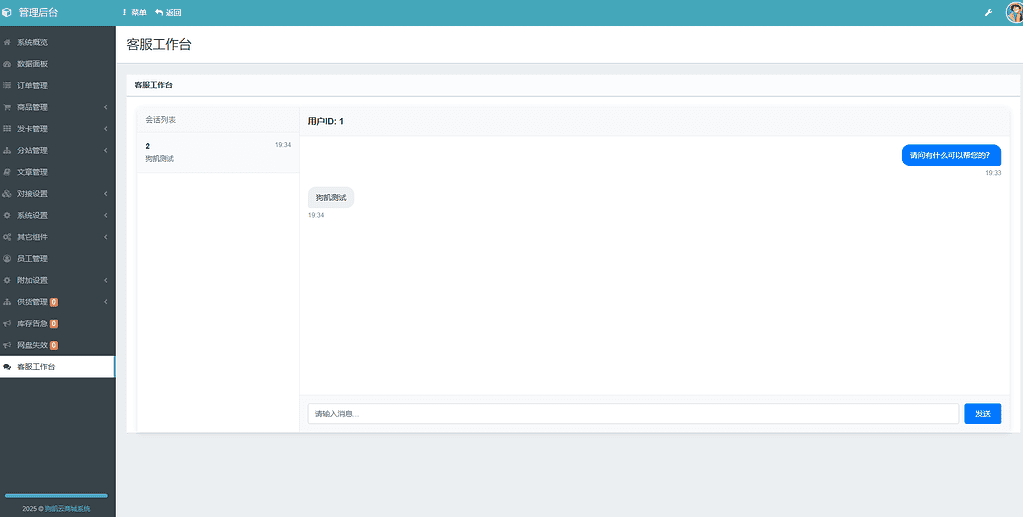Select the list icon for 订单管理
Viewport: 1023px width, 517px height.
click(x=7, y=85)
